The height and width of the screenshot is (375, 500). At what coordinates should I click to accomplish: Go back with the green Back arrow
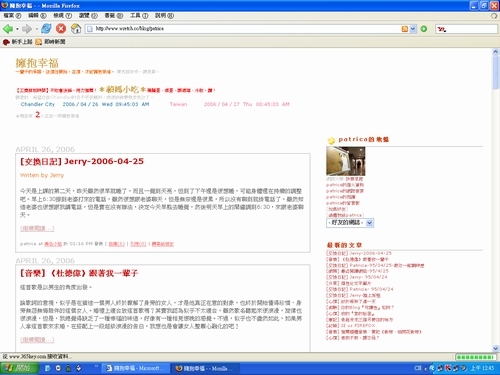coord(7,29)
